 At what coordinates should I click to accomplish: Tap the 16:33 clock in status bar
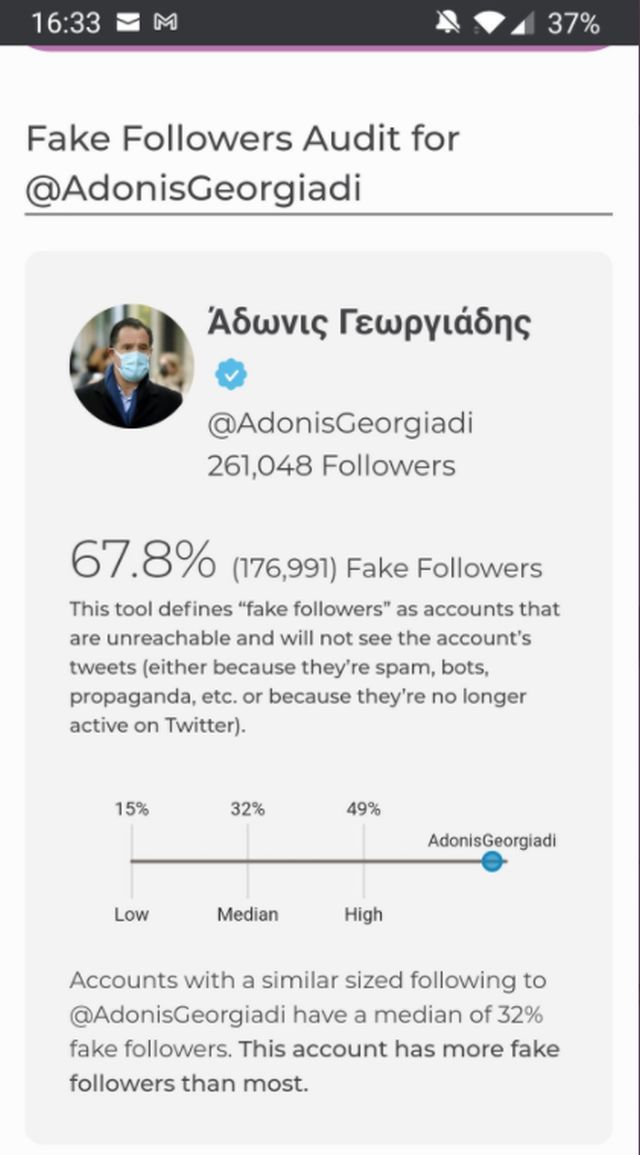coord(66,22)
